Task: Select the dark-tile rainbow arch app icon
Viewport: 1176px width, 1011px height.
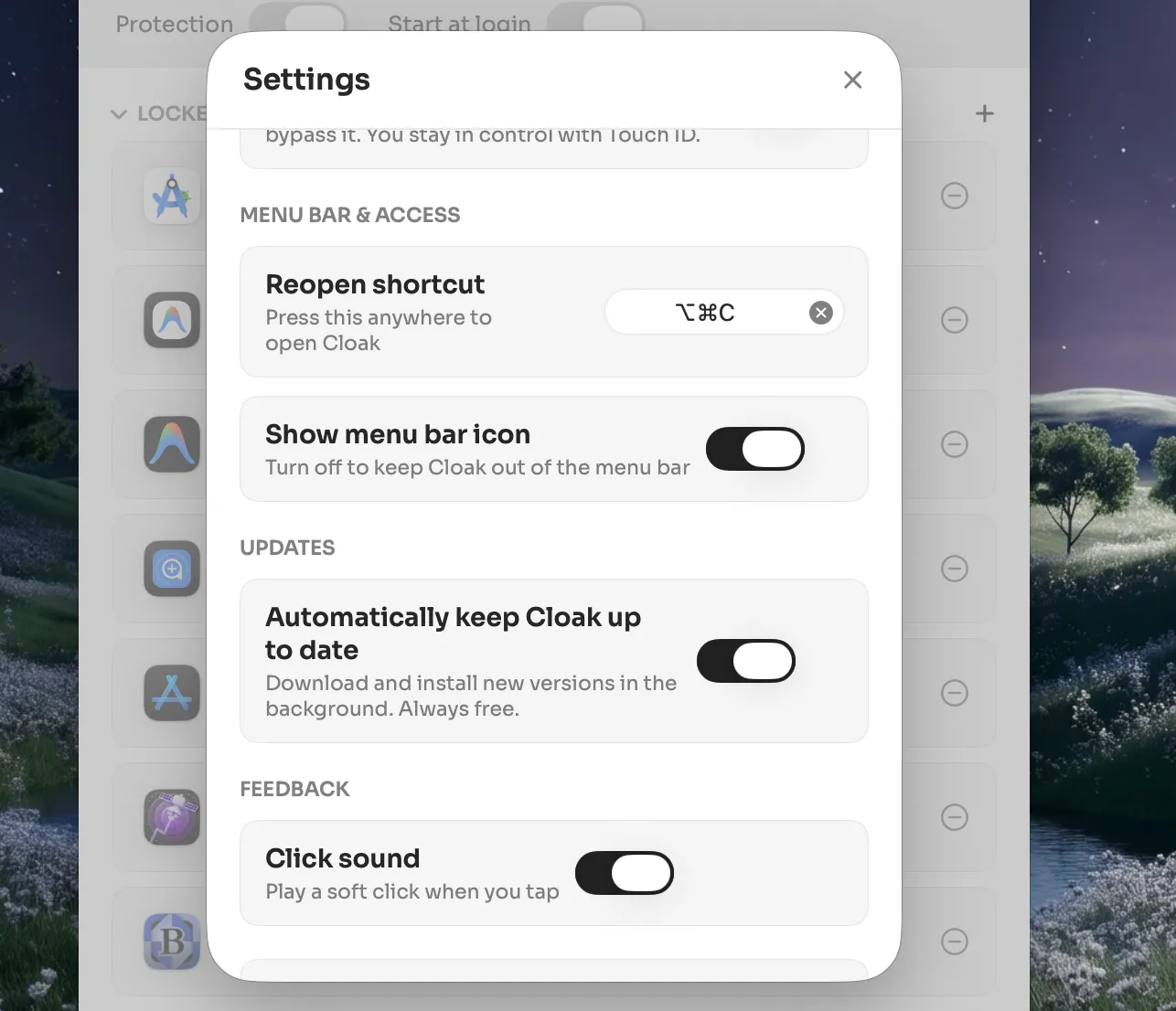Action: 172,444
